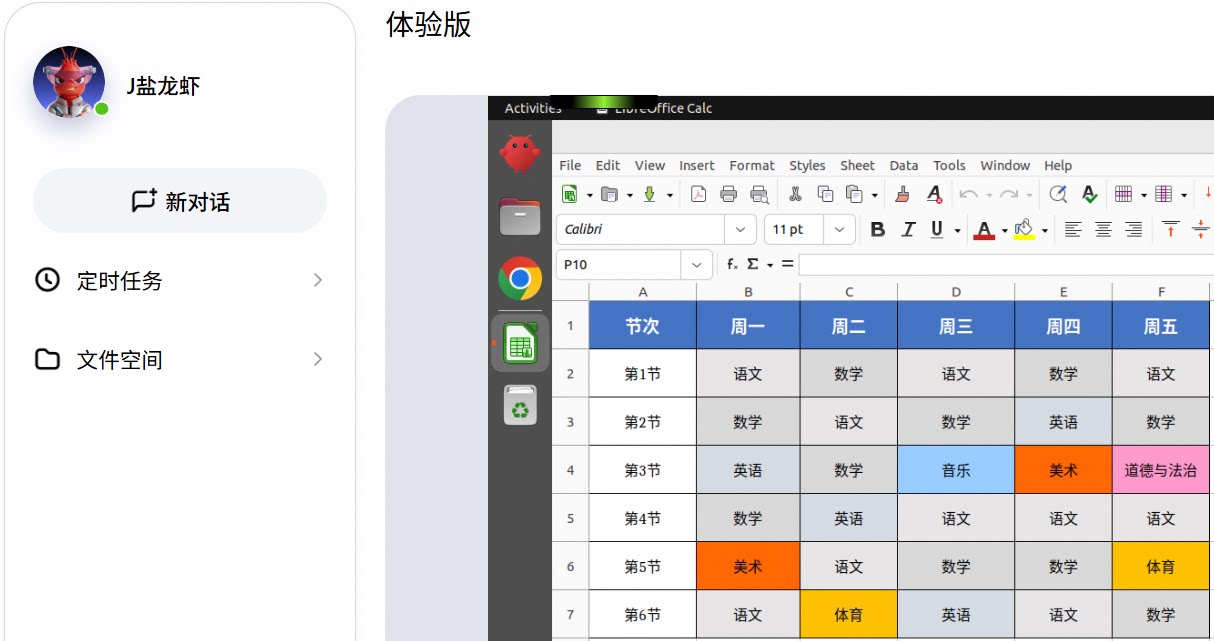Click the Print icon in toolbar
Viewport: 1214px width, 641px height.
(x=728, y=194)
